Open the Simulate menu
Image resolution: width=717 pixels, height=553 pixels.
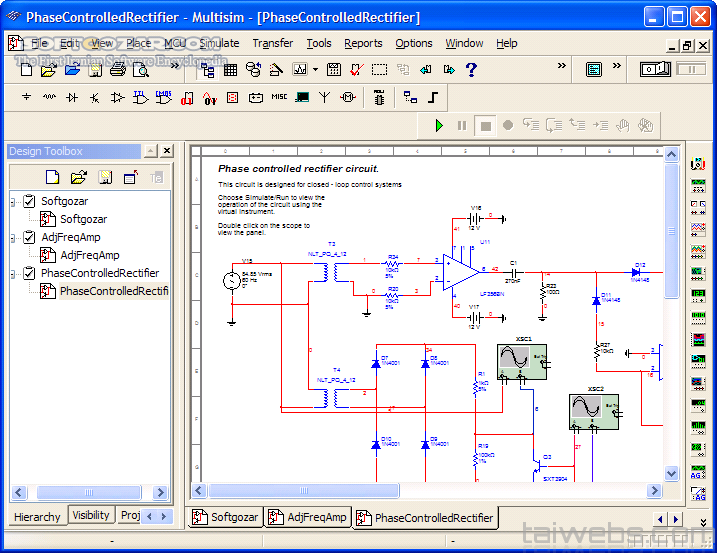tap(219, 43)
